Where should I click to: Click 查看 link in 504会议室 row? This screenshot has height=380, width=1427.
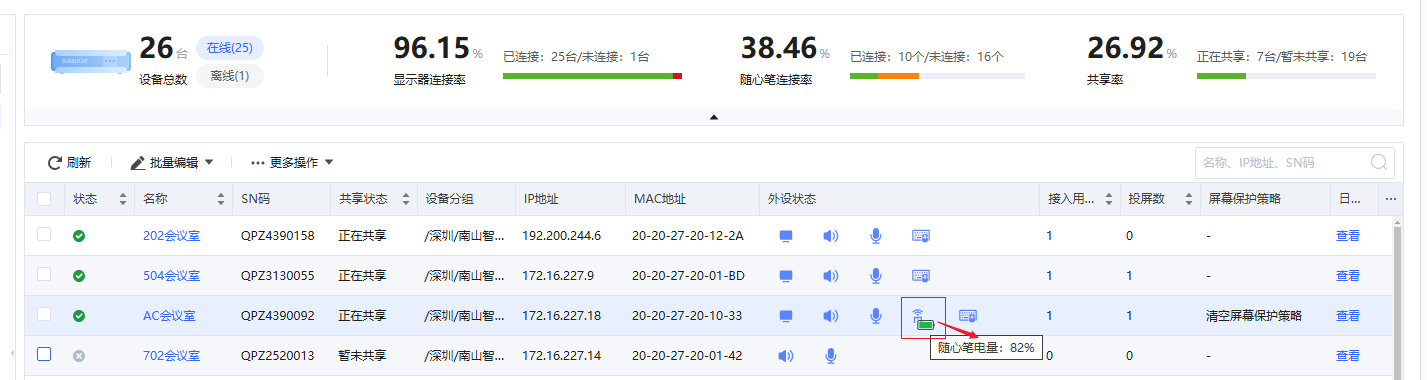click(1348, 276)
